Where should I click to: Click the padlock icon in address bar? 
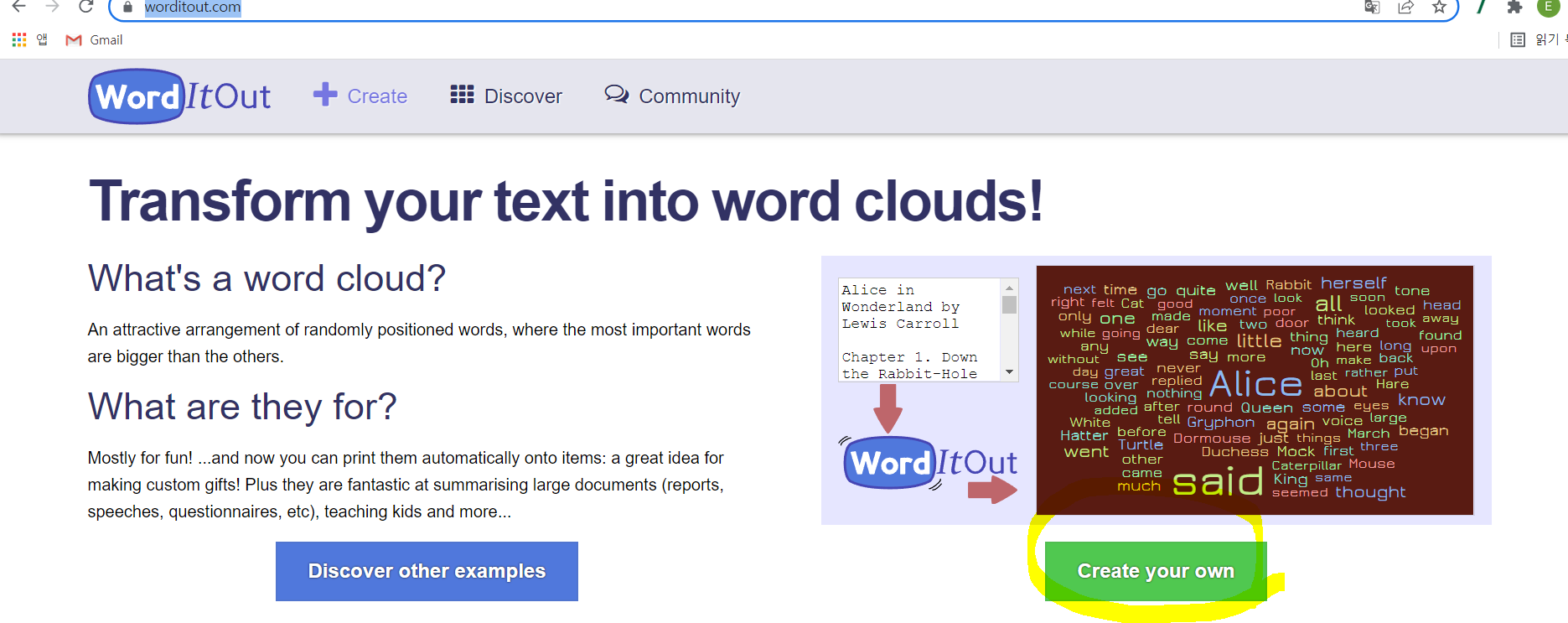point(127,8)
